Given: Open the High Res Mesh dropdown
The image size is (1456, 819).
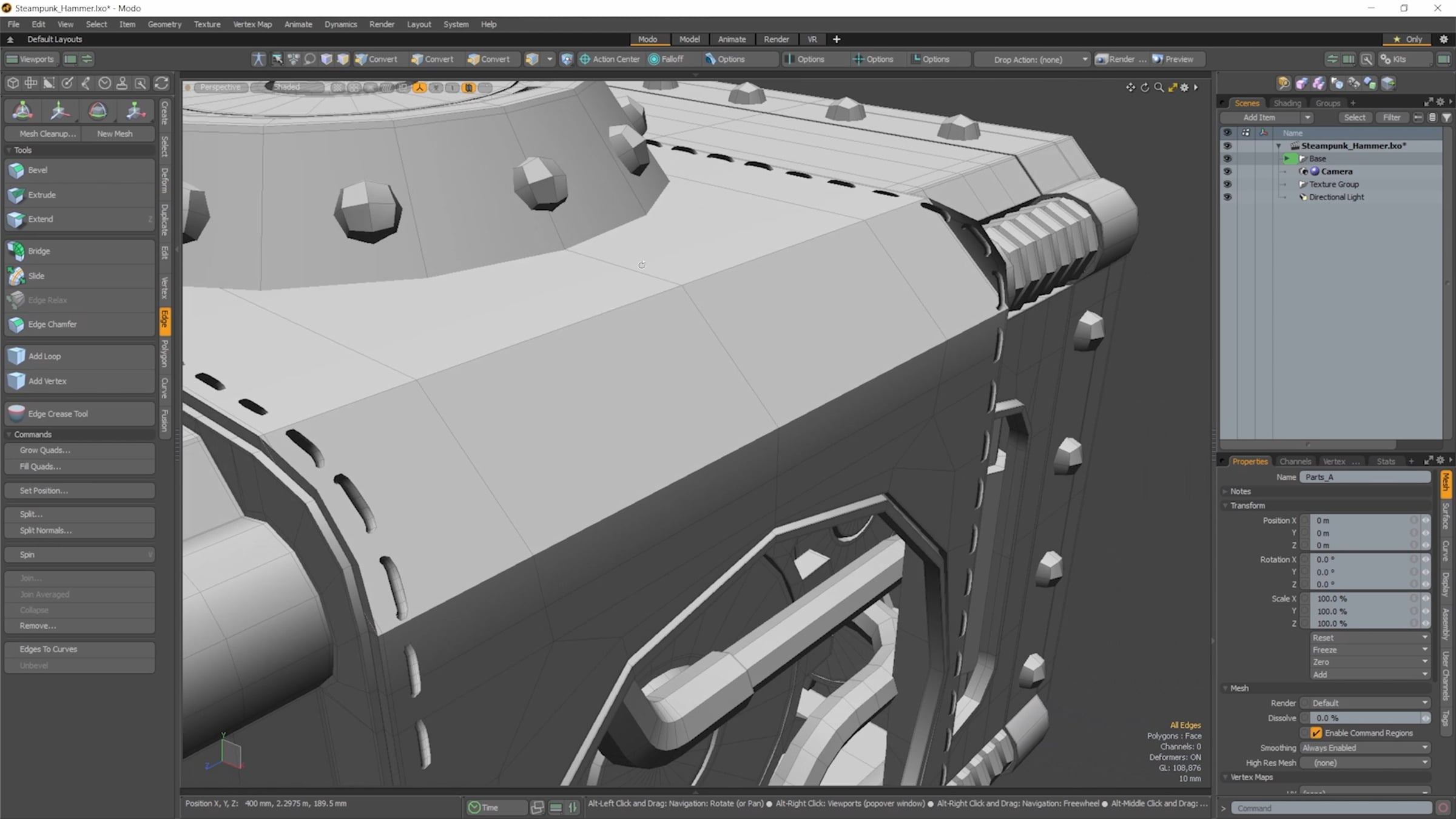Looking at the screenshot, I should (1365, 763).
